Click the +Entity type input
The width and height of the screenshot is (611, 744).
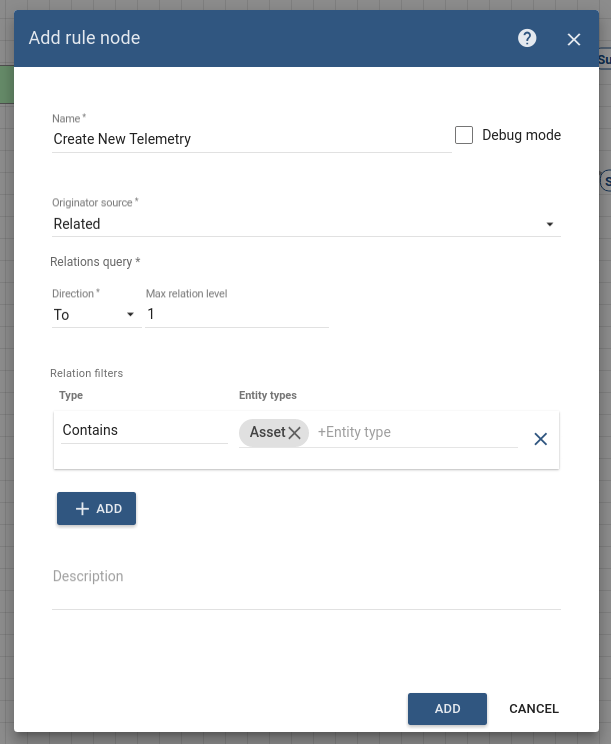point(415,432)
